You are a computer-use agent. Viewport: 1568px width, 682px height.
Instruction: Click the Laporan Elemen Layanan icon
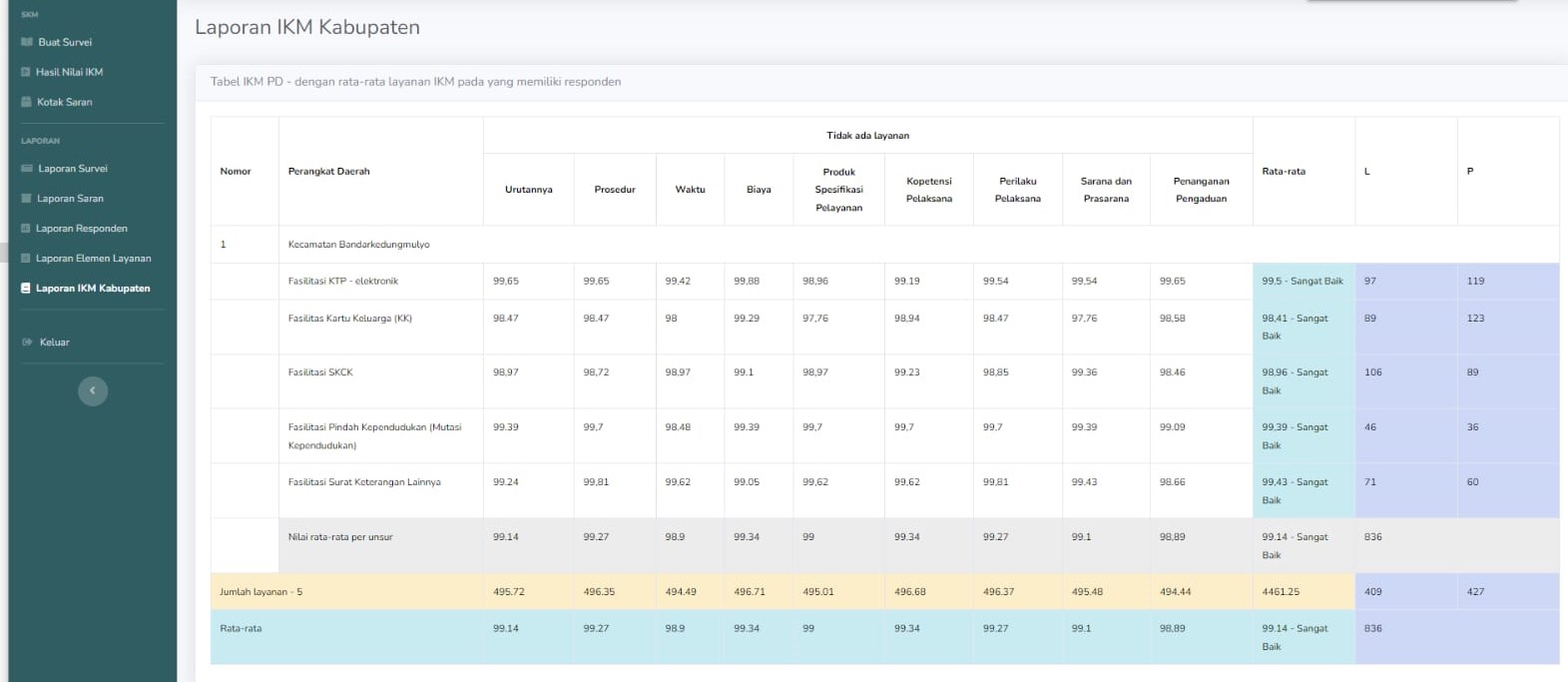pyautogui.click(x=27, y=259)
